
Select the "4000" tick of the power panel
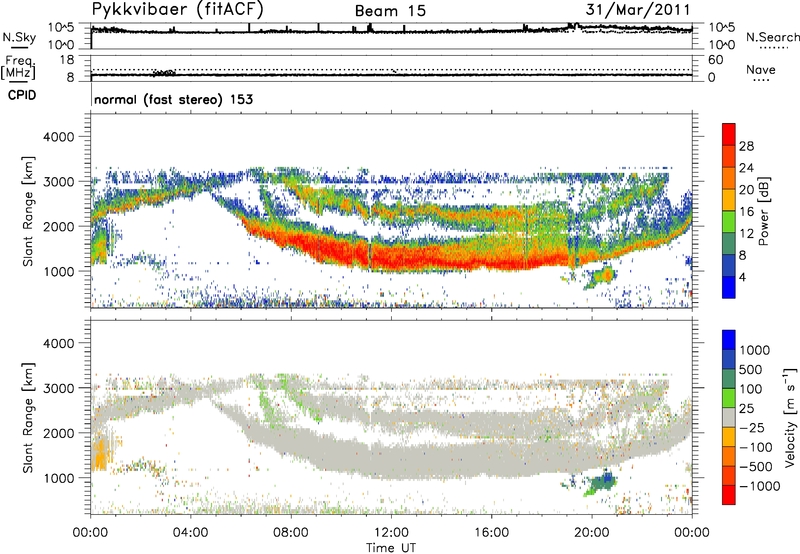59,137
